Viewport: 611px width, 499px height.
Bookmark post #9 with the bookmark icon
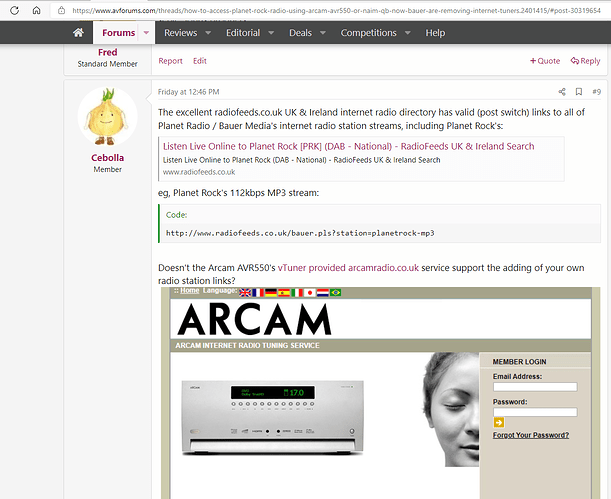[x=578, y=92]
